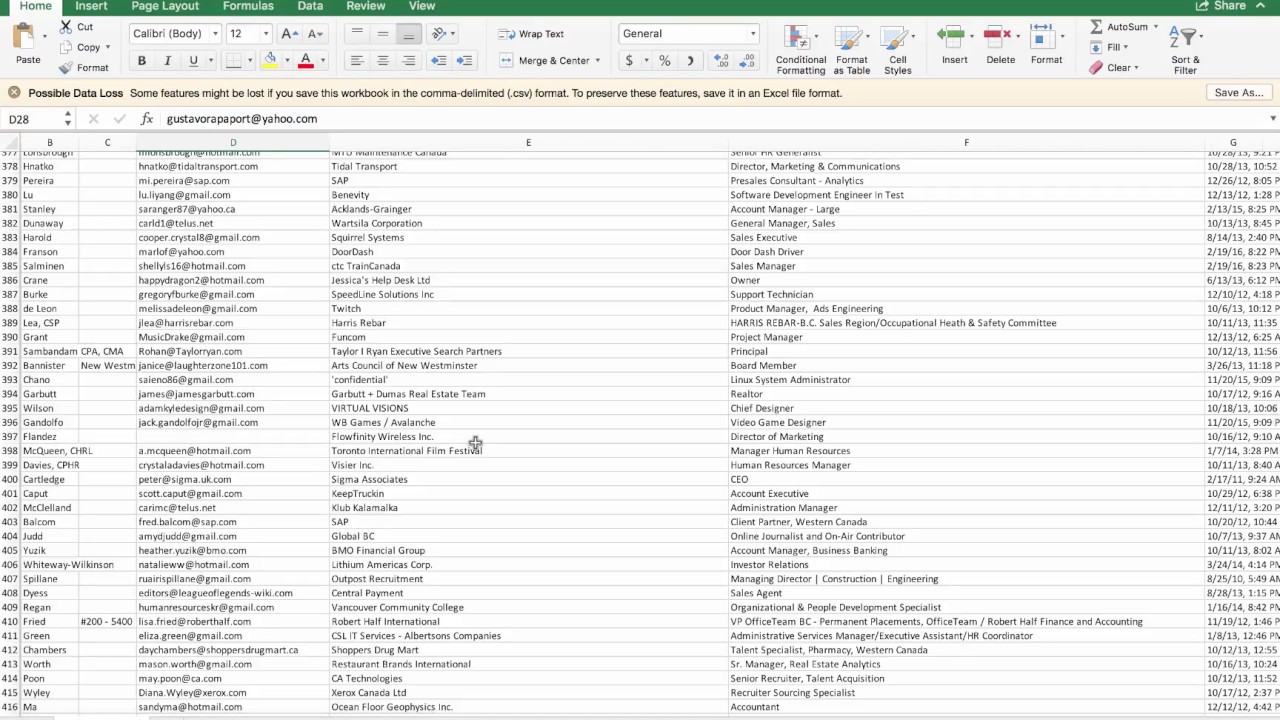Toggle underline formatting
The width and height of the screenshot is (1280, 720).
(x=193, y=61)
